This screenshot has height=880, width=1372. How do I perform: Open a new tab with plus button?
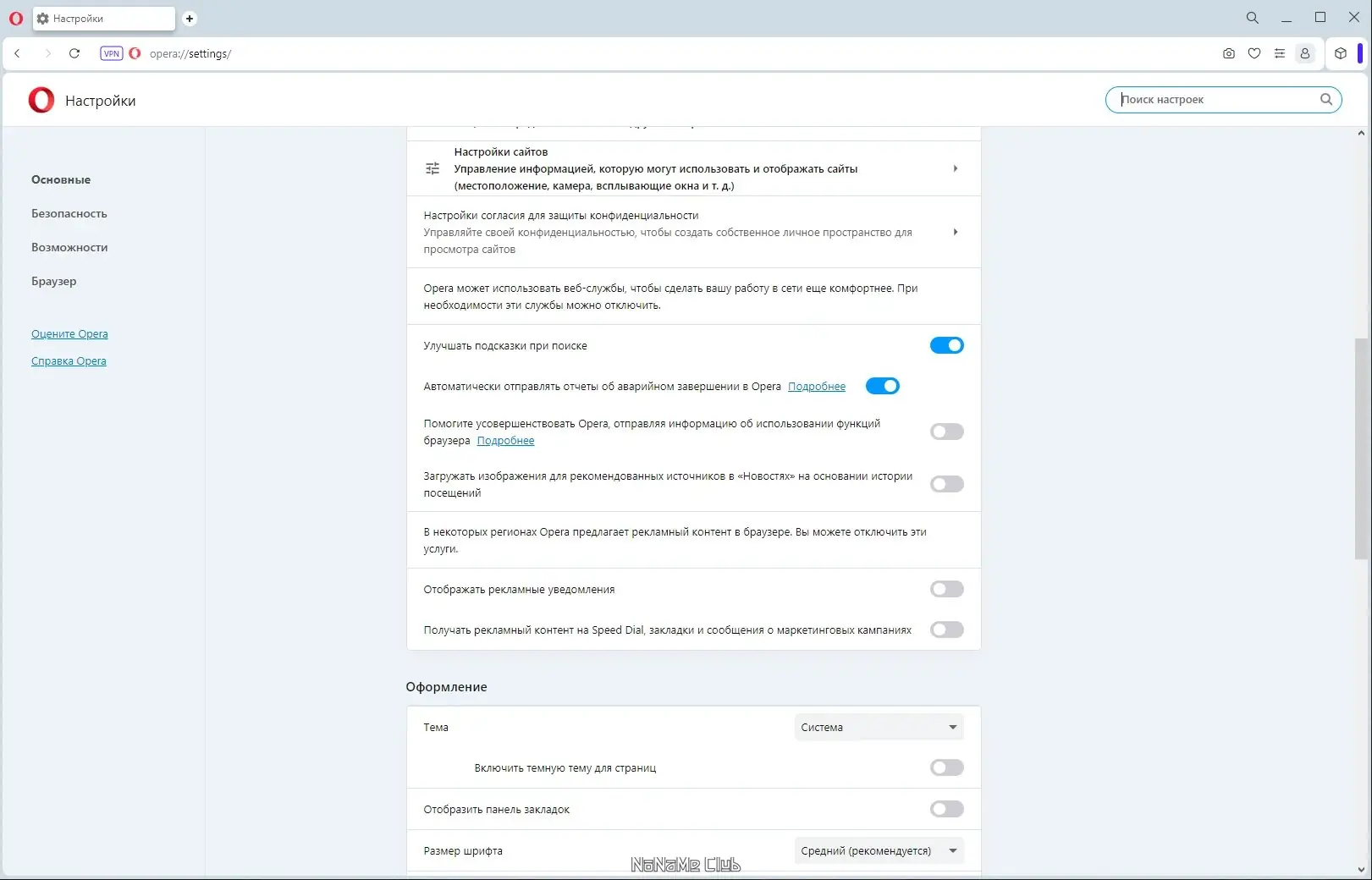pos(190,19)
